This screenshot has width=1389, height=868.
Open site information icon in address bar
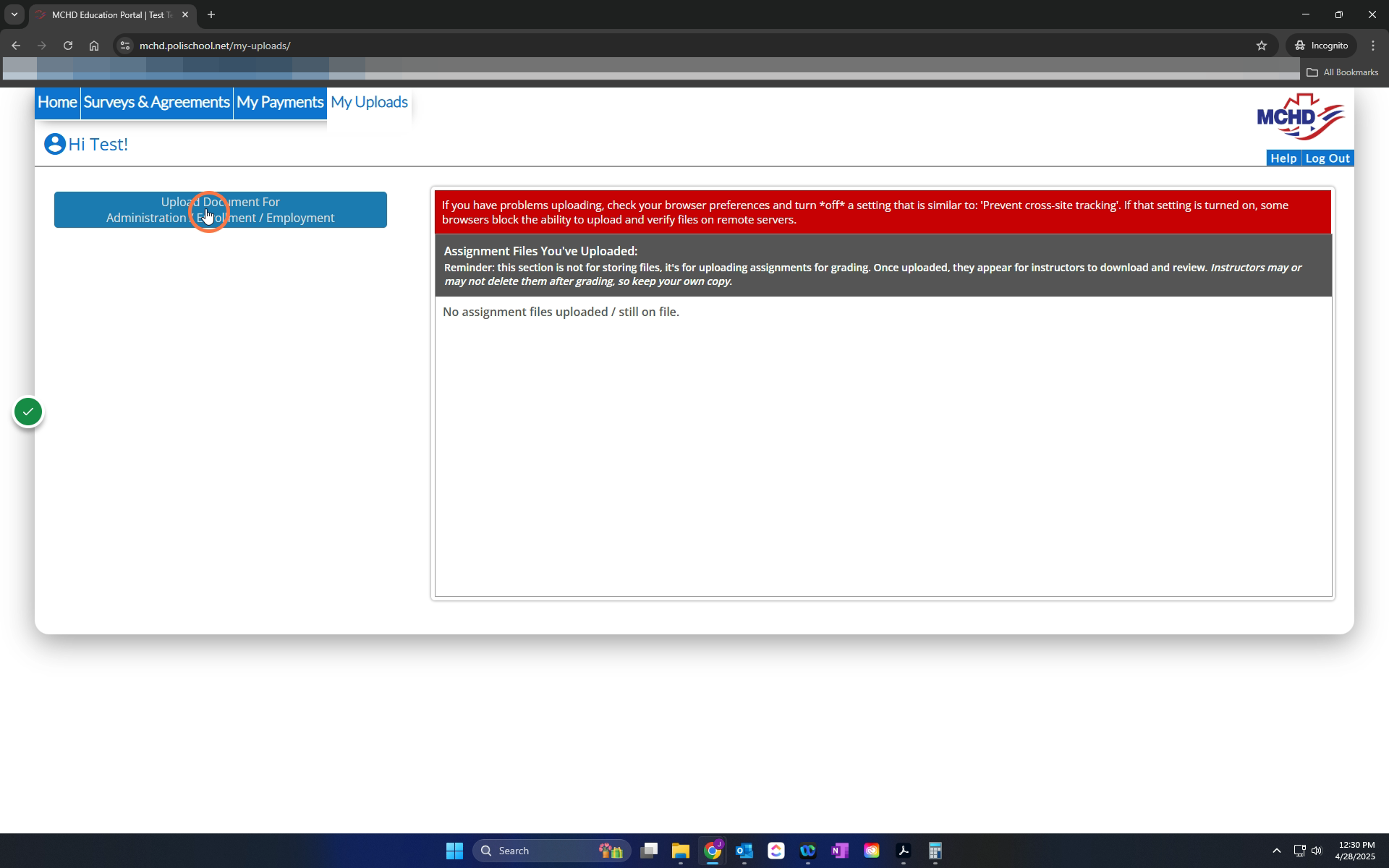coord(125,46)
